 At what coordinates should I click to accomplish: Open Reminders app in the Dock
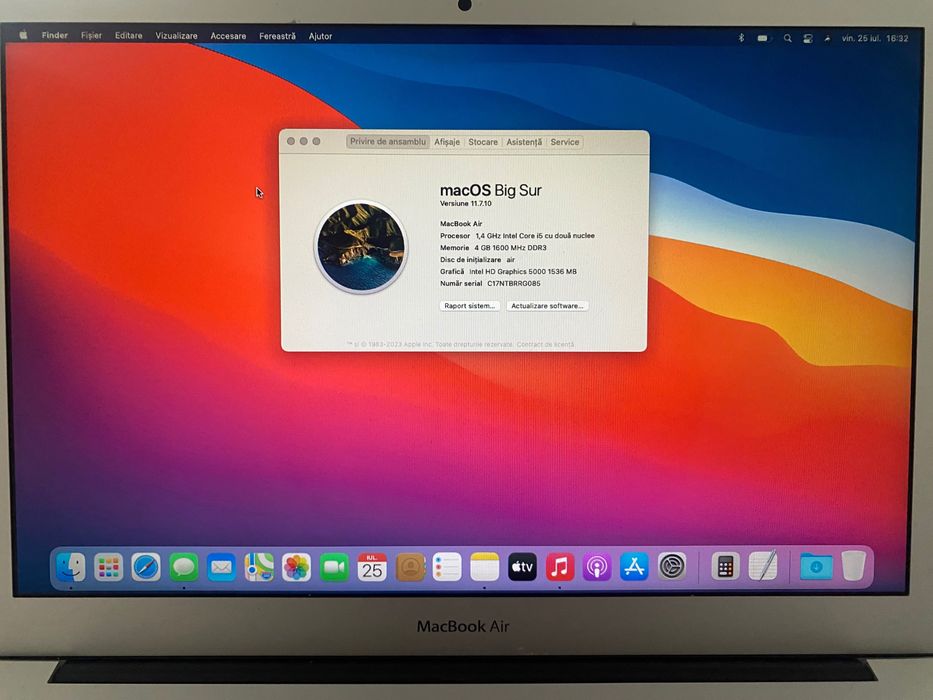coord(447,567)
